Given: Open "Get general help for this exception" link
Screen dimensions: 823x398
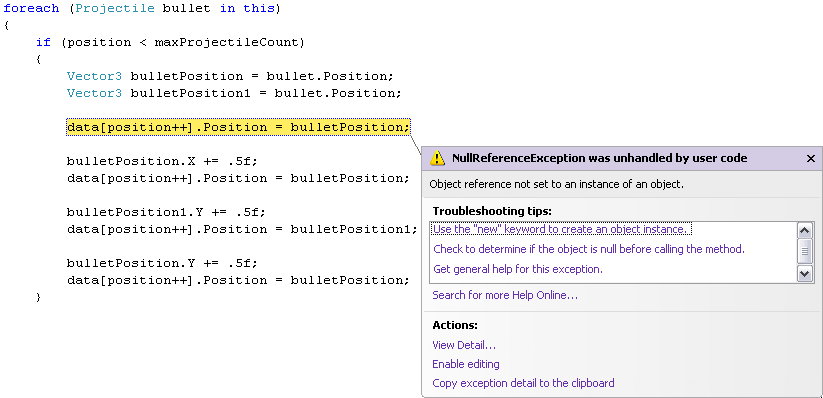Looking at the screenshot, I should point(518,269).
